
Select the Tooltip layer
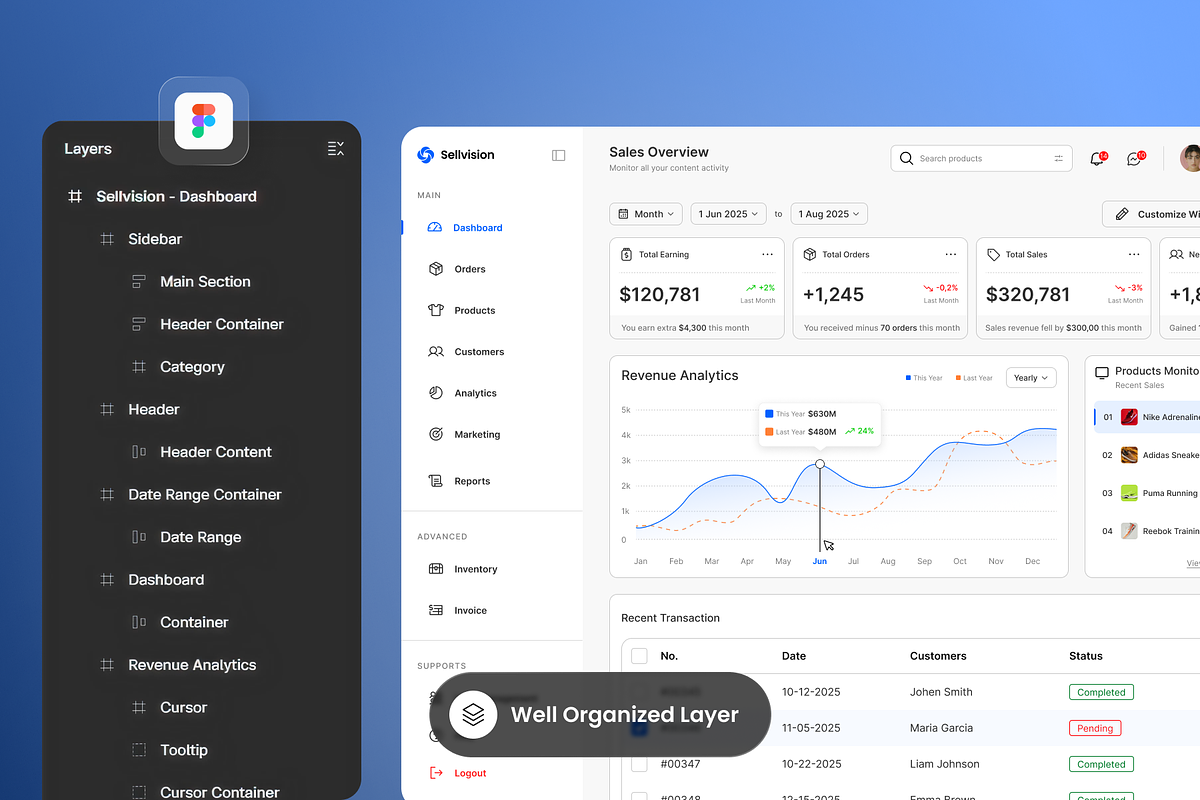click(184, 750)
